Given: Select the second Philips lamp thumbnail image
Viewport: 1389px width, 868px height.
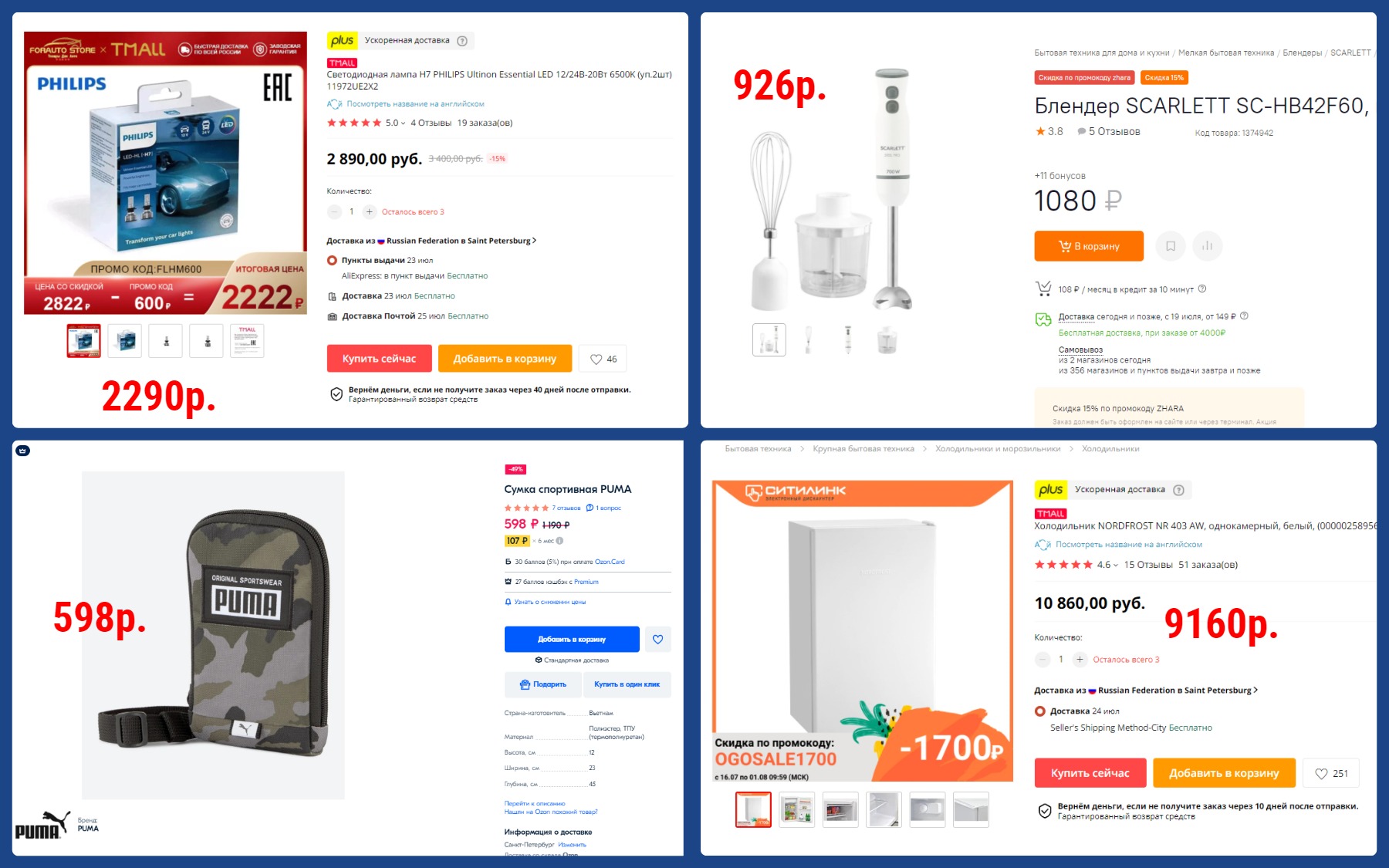Looking at the screenshot, I should (x=125, y=340).
